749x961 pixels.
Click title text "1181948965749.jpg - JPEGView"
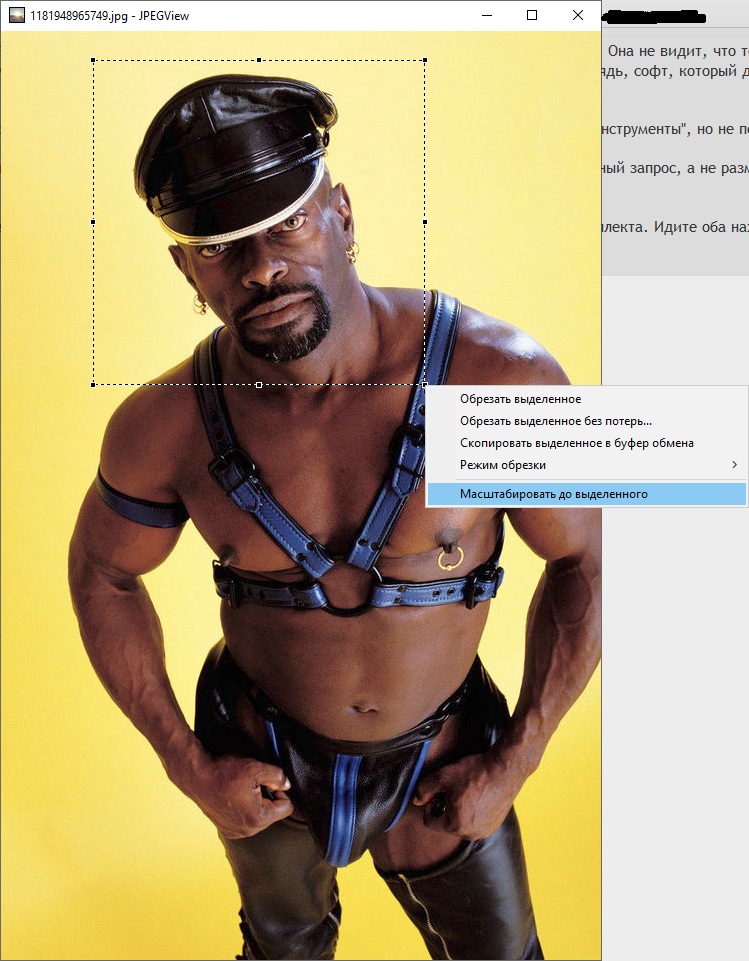110,16
